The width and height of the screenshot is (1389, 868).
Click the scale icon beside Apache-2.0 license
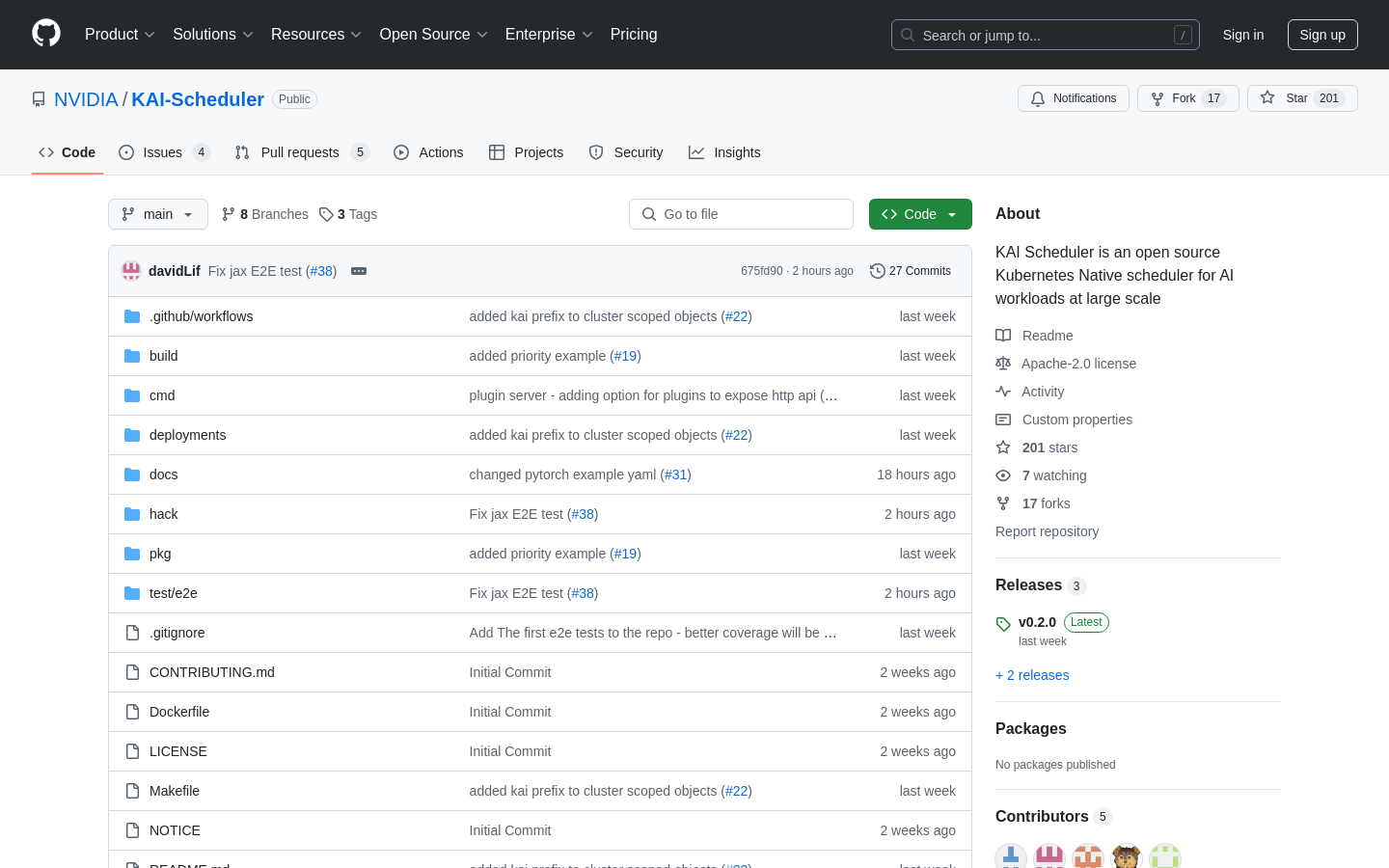coord(1003,364)
